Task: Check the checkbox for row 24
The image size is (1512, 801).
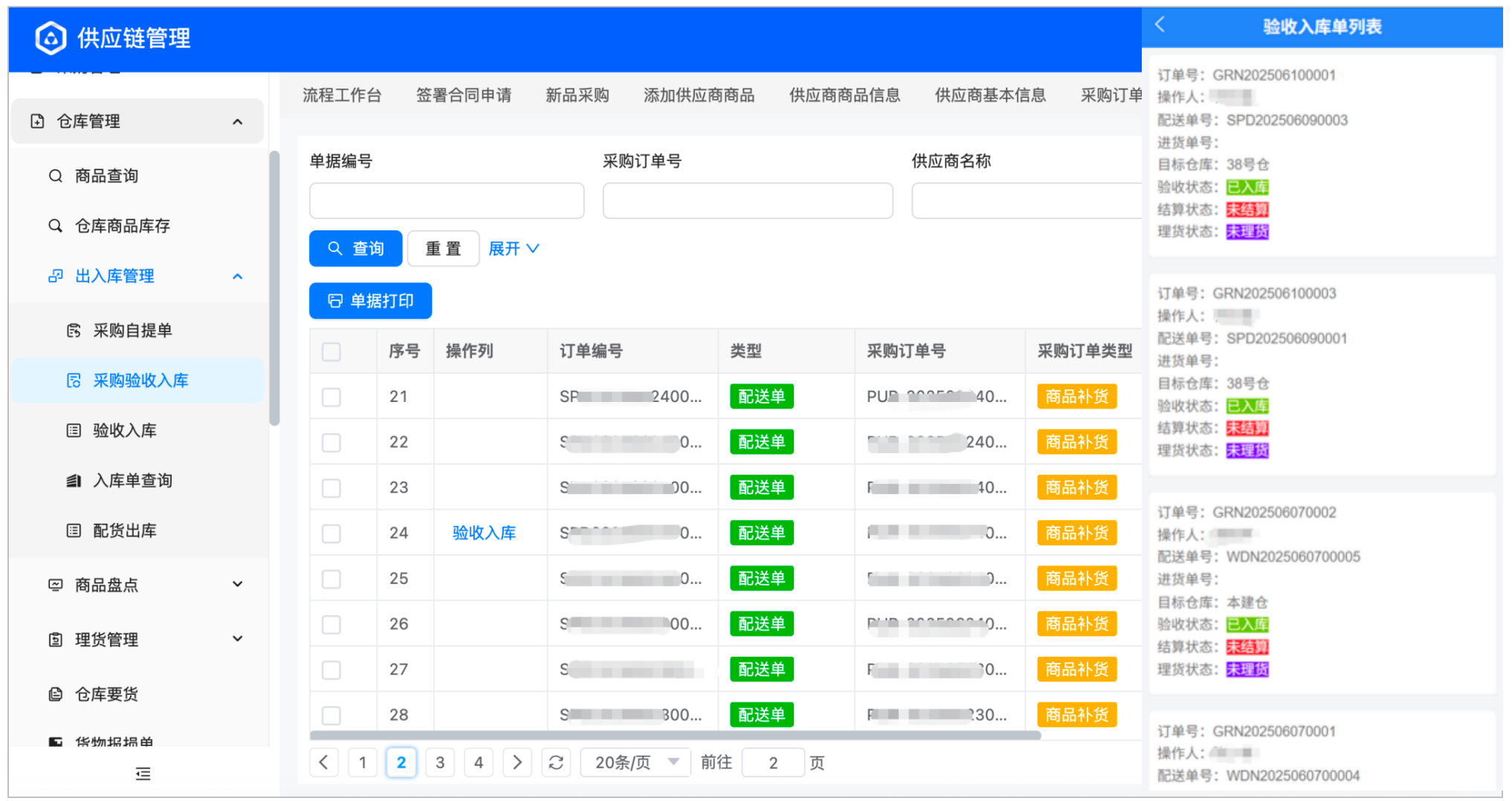Action: (332, 534)
